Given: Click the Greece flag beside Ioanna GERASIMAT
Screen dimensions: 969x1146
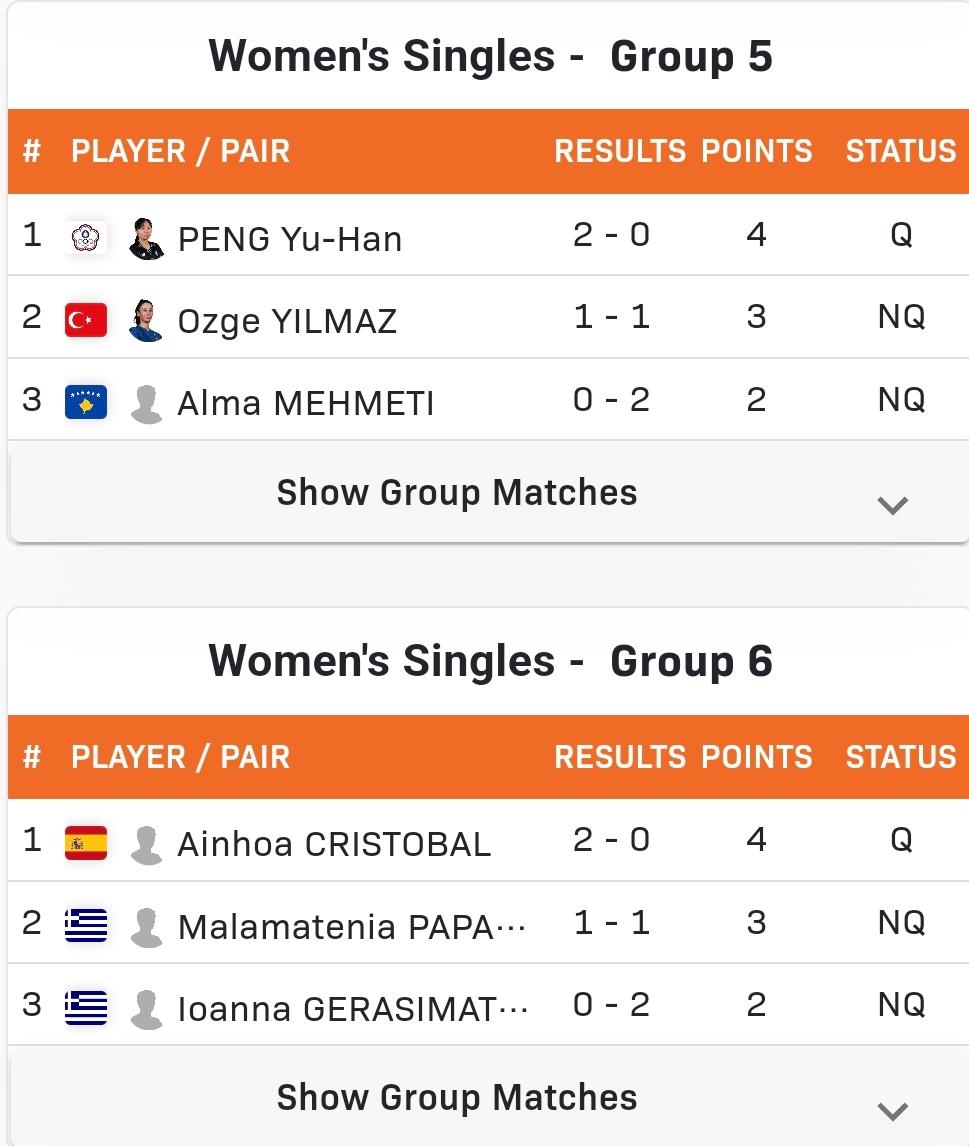Looking at the screenshot, I should tap(86, 1007).
